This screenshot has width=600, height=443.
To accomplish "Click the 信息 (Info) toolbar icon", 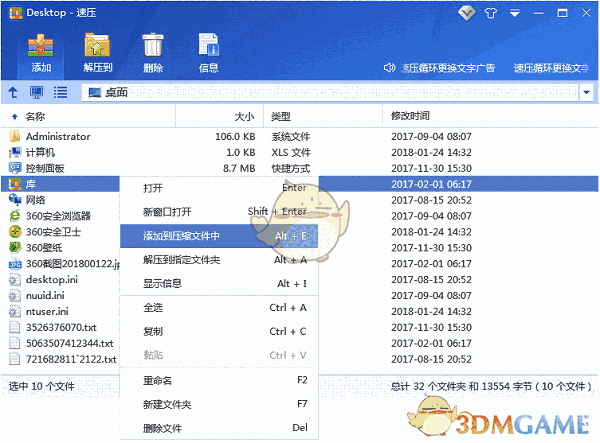I will click(209, 45).
